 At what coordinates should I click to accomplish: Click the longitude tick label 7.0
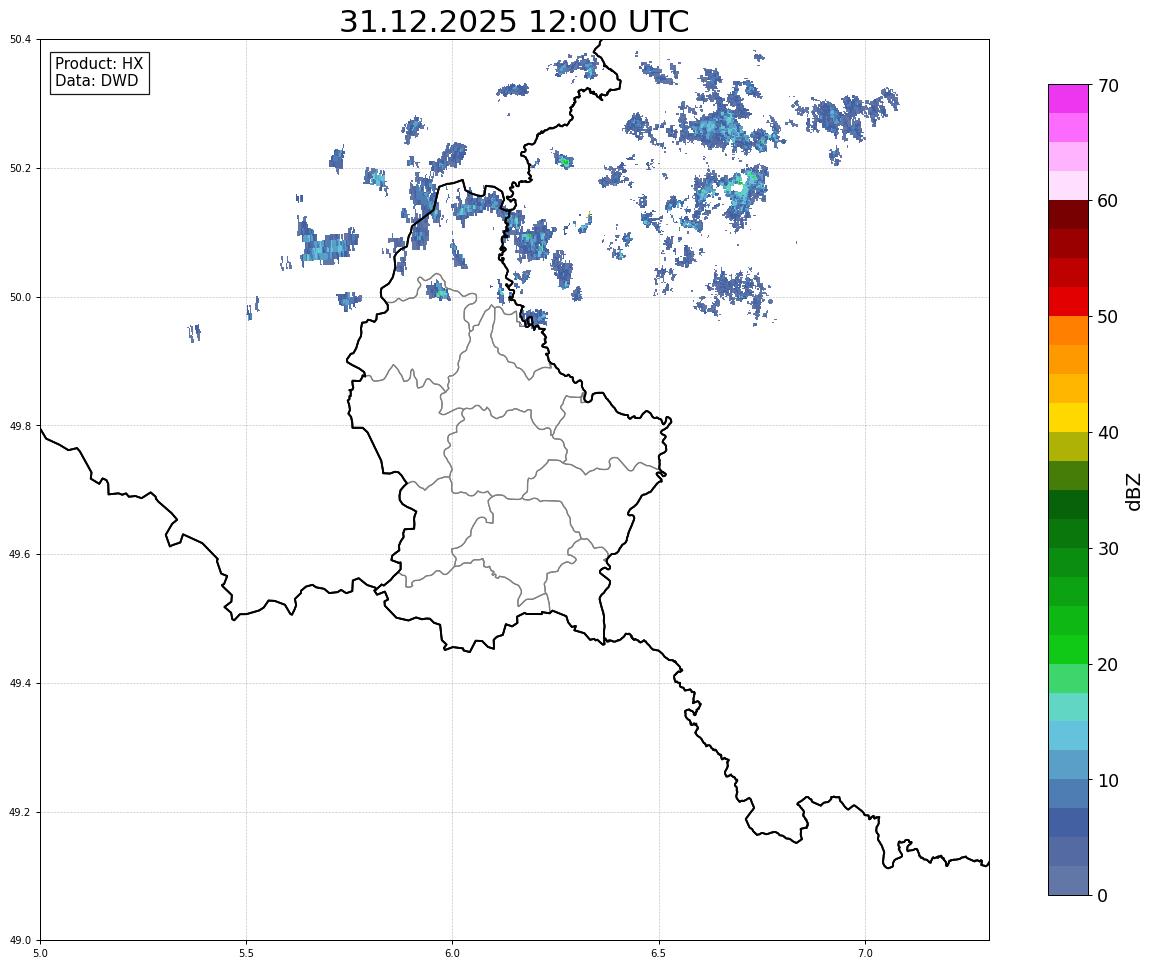pos(865,953)
